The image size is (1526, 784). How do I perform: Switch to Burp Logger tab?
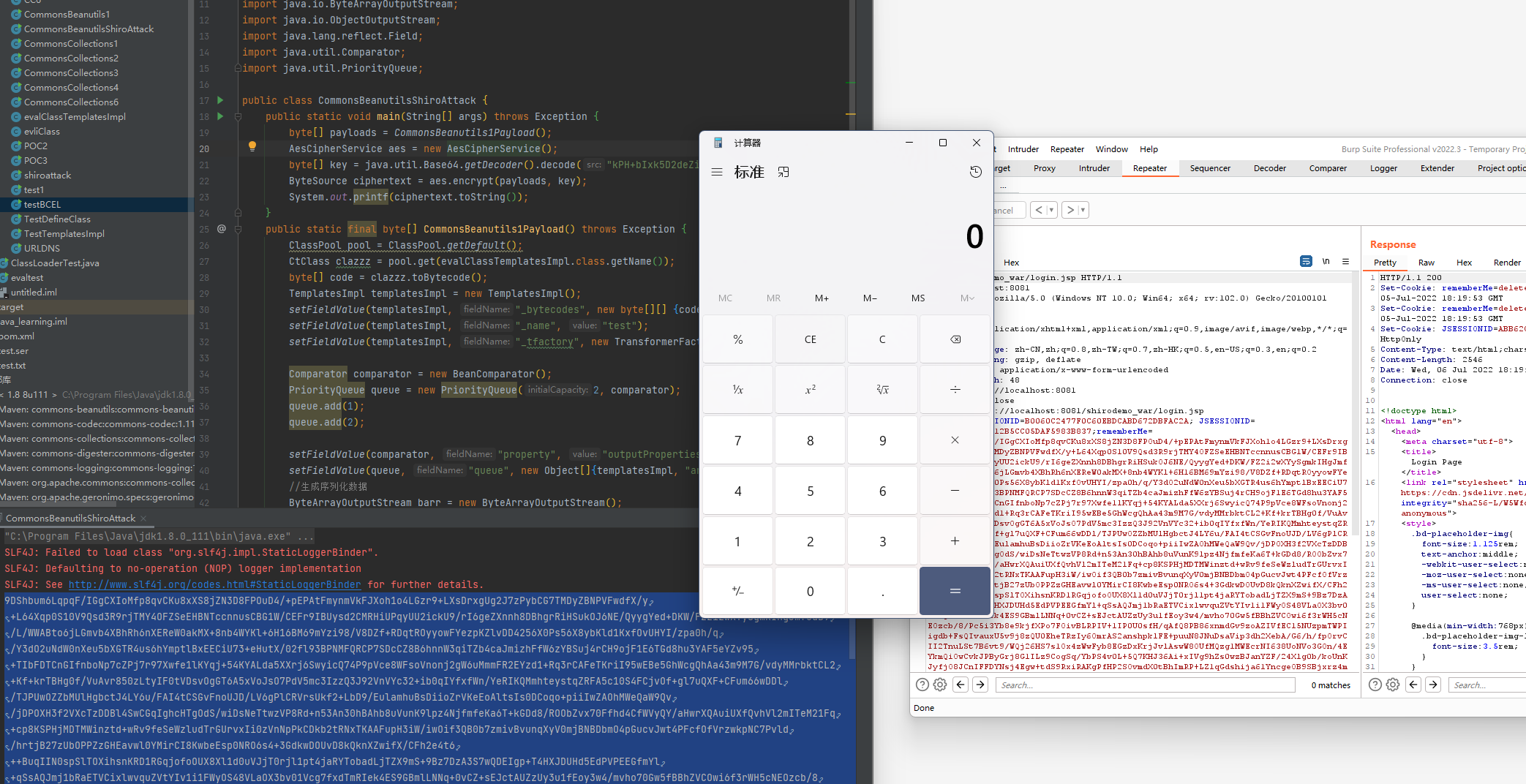click(1383, 168)
